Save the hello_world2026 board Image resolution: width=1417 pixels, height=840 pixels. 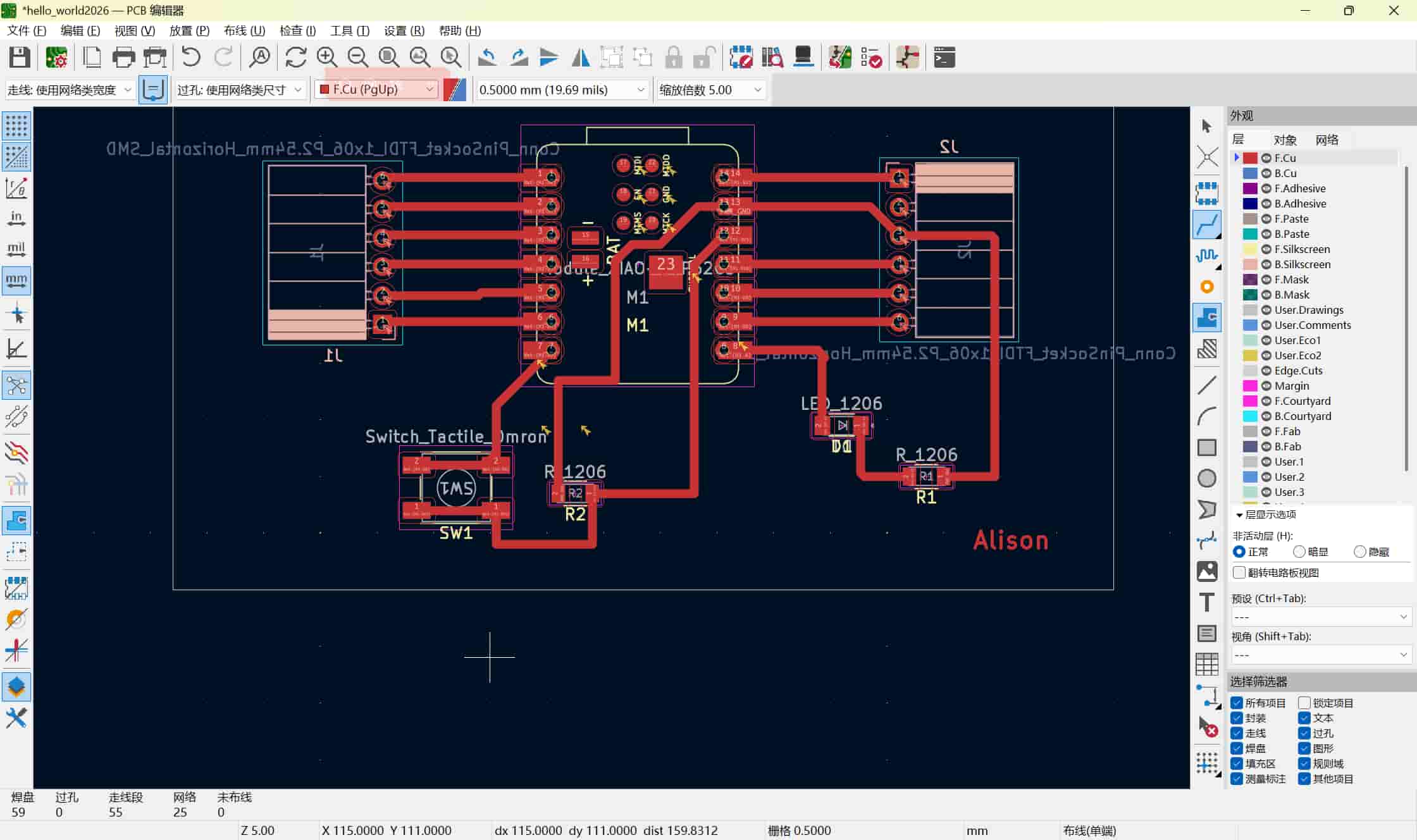coord(20,57)
